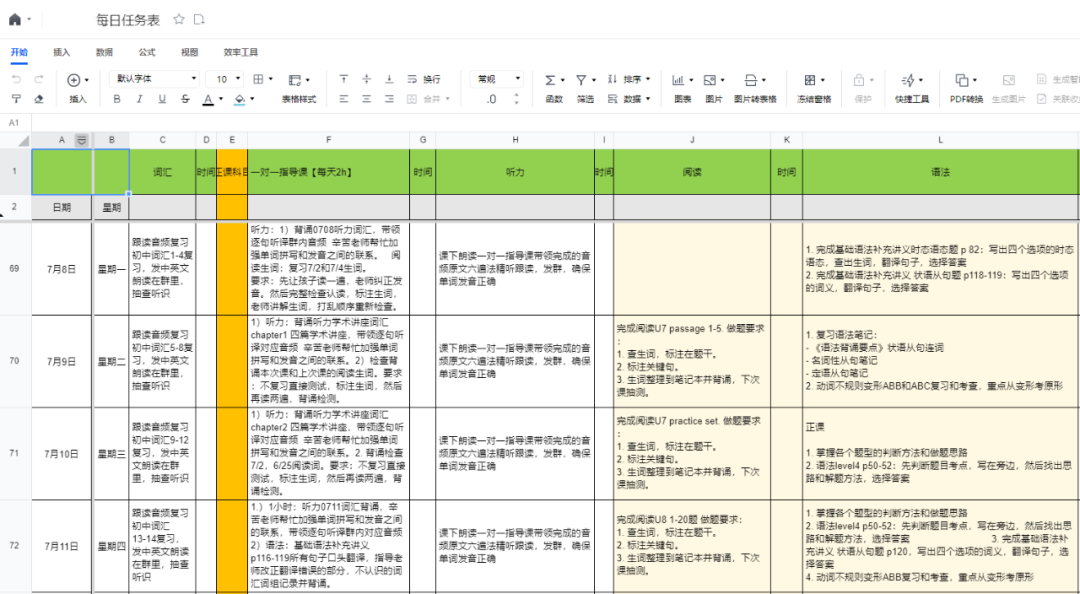The width and height of the screenshot is (1080, 594).
Task: Open the fill color dropdown arrow
Action: click(252, 99)
